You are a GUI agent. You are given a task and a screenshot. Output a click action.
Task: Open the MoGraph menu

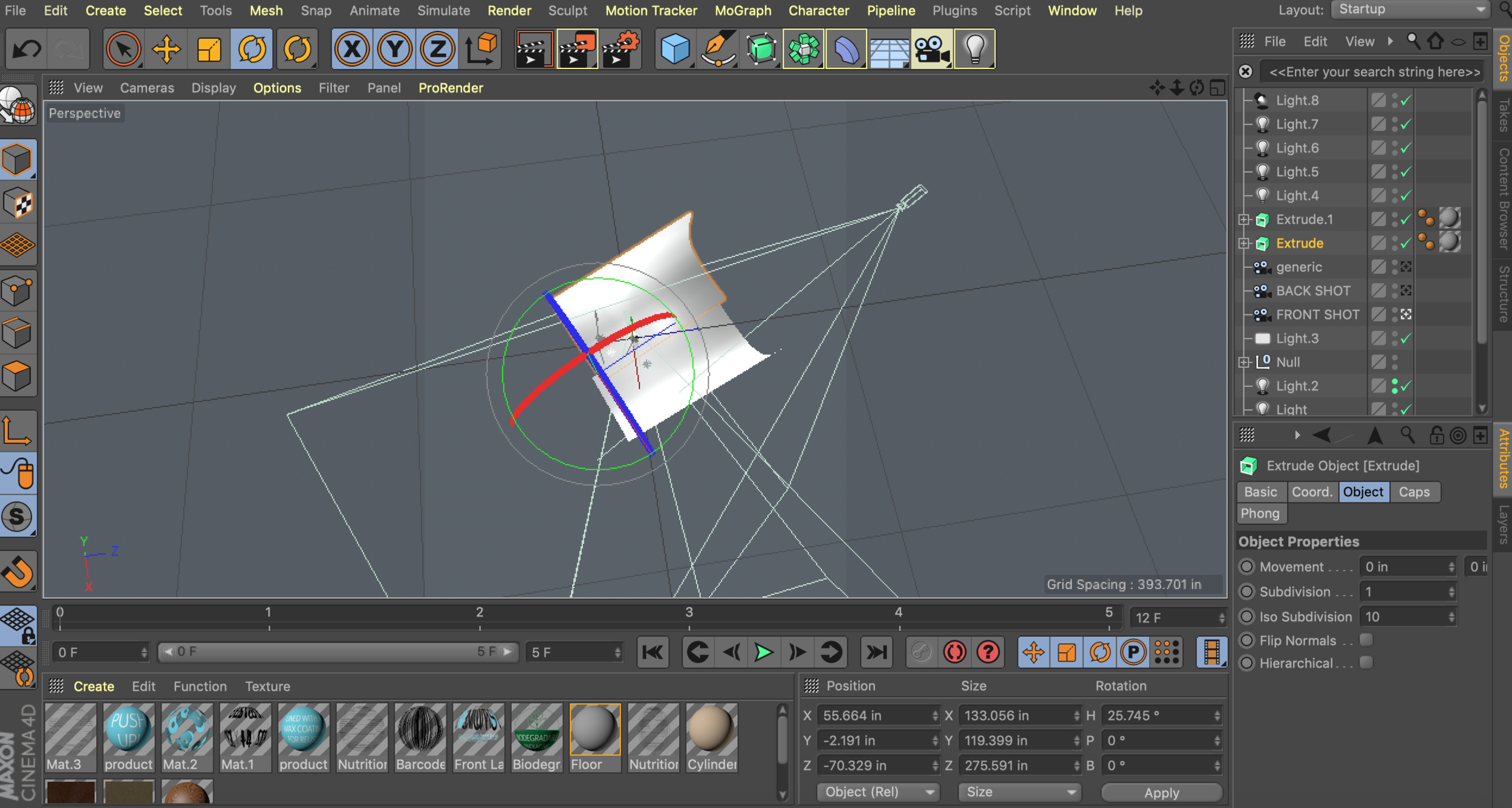click(x=743, y=10)
